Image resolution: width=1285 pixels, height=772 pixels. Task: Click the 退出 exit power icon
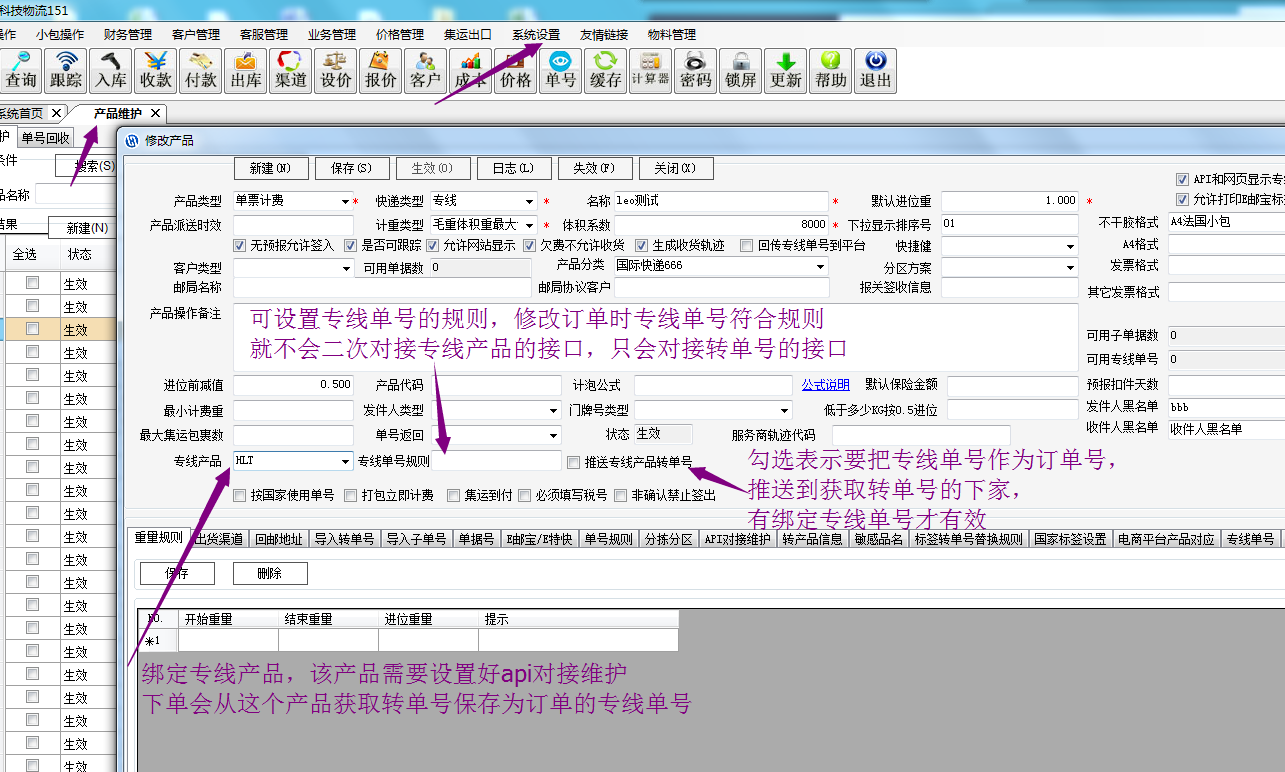[x=876, y=71]
